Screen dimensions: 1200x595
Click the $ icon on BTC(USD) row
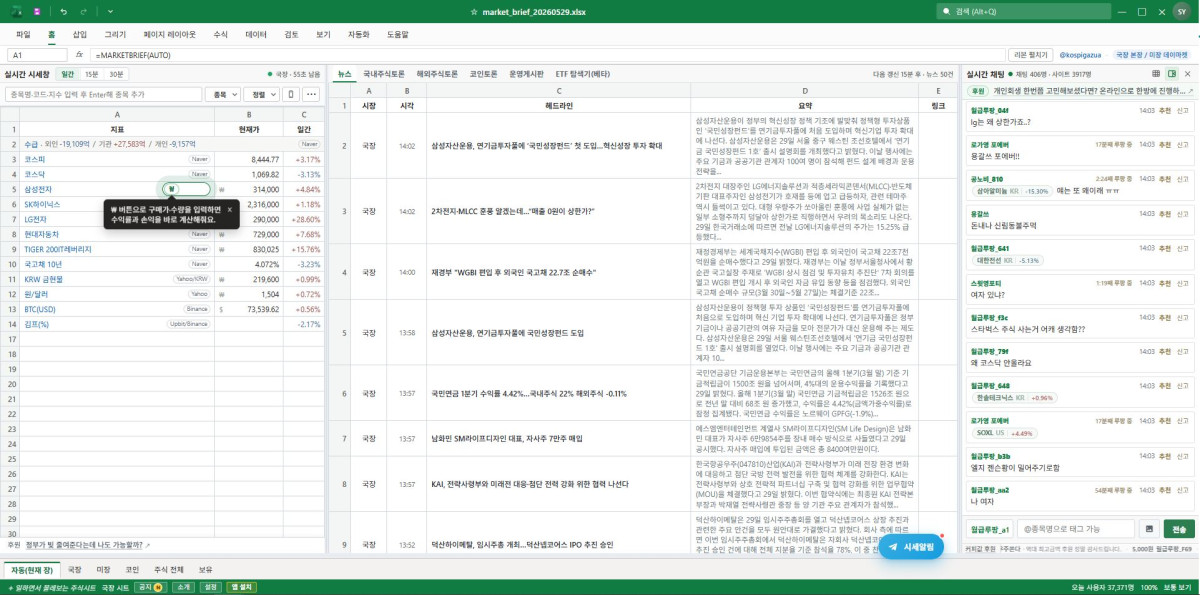tap(222, 309)
